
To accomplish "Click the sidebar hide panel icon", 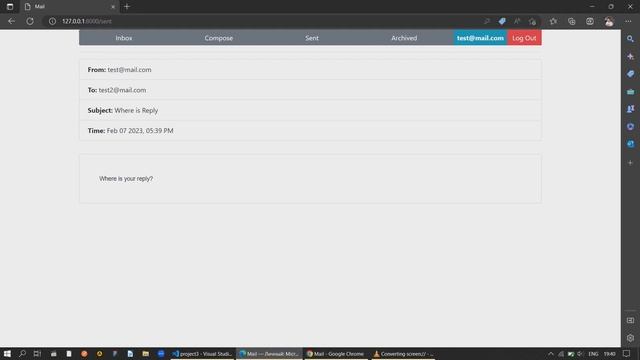I will coord(631,320).
